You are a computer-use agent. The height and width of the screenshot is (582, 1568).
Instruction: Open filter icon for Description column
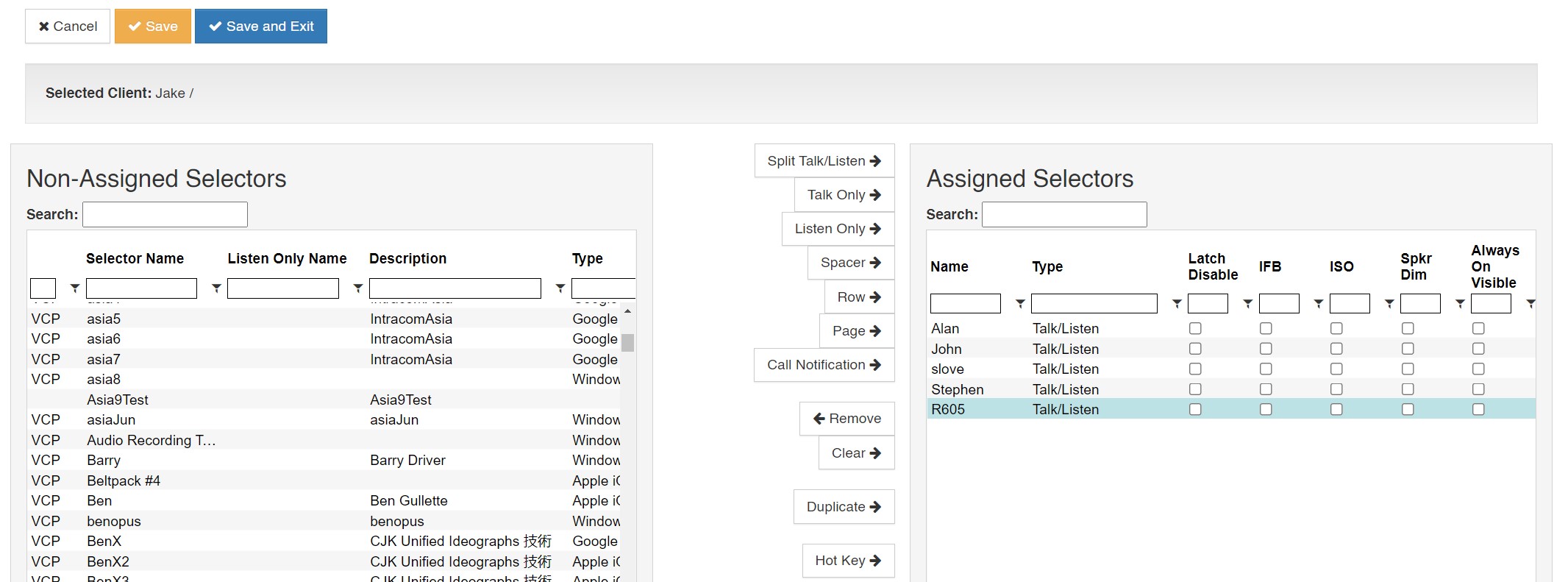[560, 288]
